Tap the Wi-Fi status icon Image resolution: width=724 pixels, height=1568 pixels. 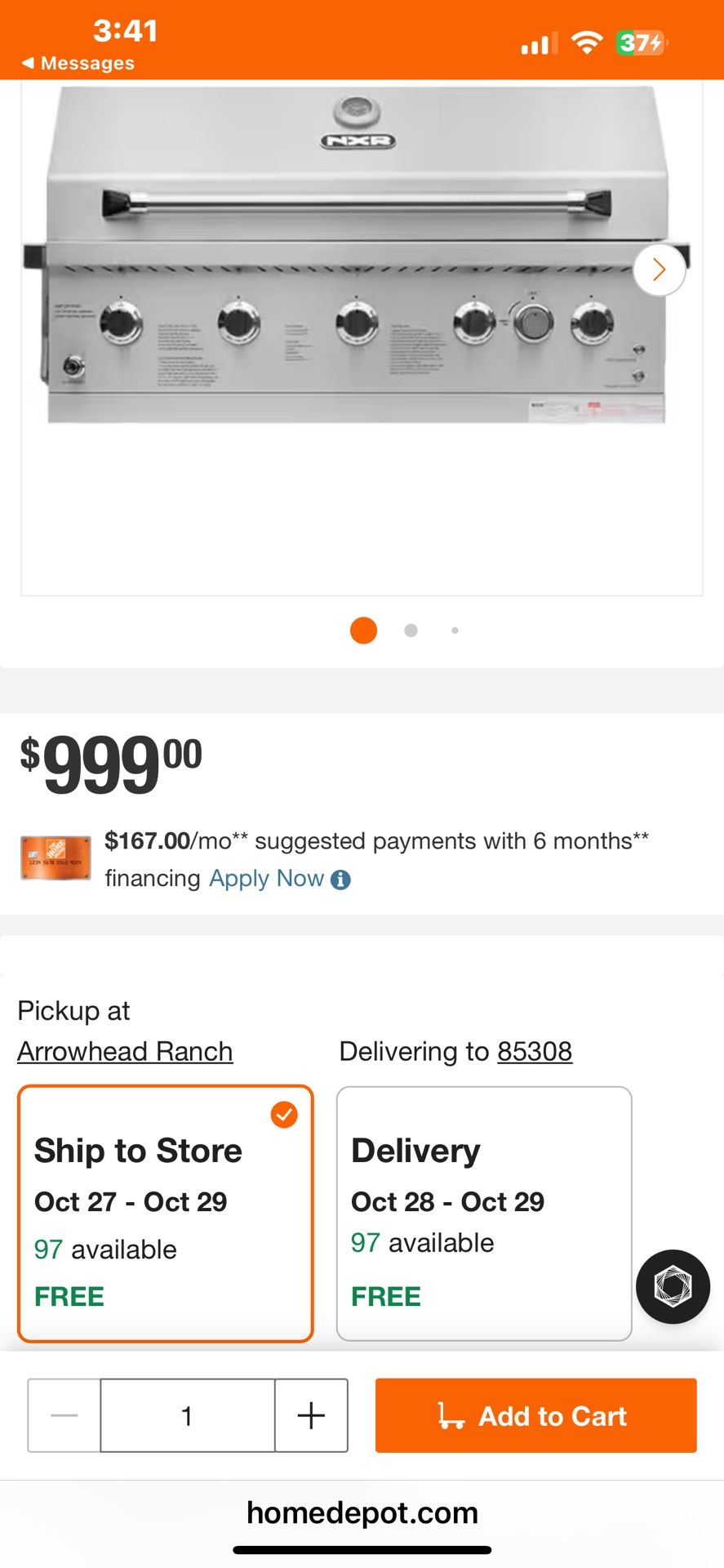[586, 42]
